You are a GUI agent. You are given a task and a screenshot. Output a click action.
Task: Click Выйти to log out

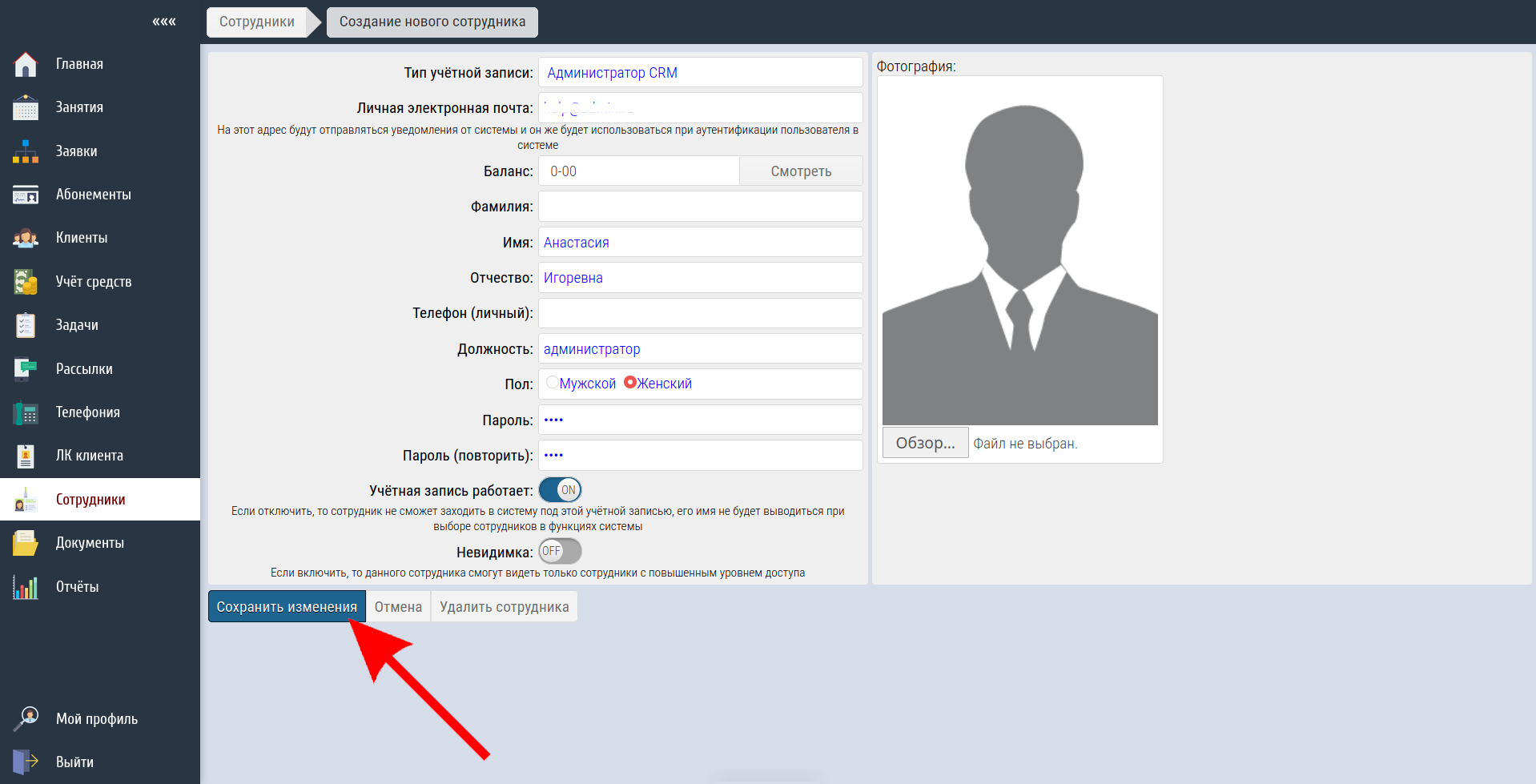click(74, 762)
